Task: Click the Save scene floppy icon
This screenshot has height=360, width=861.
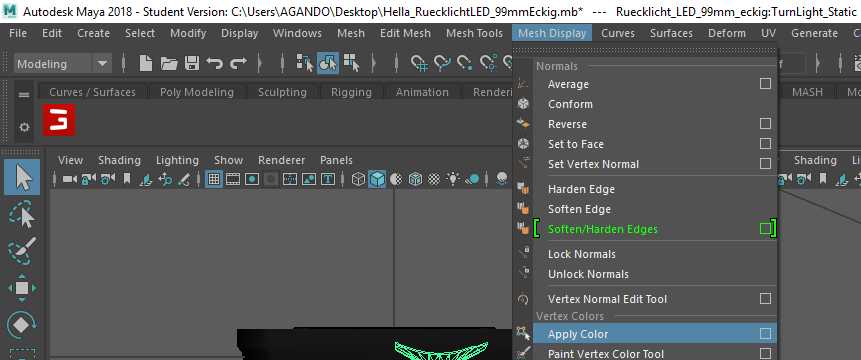Action: click(192, 63)
